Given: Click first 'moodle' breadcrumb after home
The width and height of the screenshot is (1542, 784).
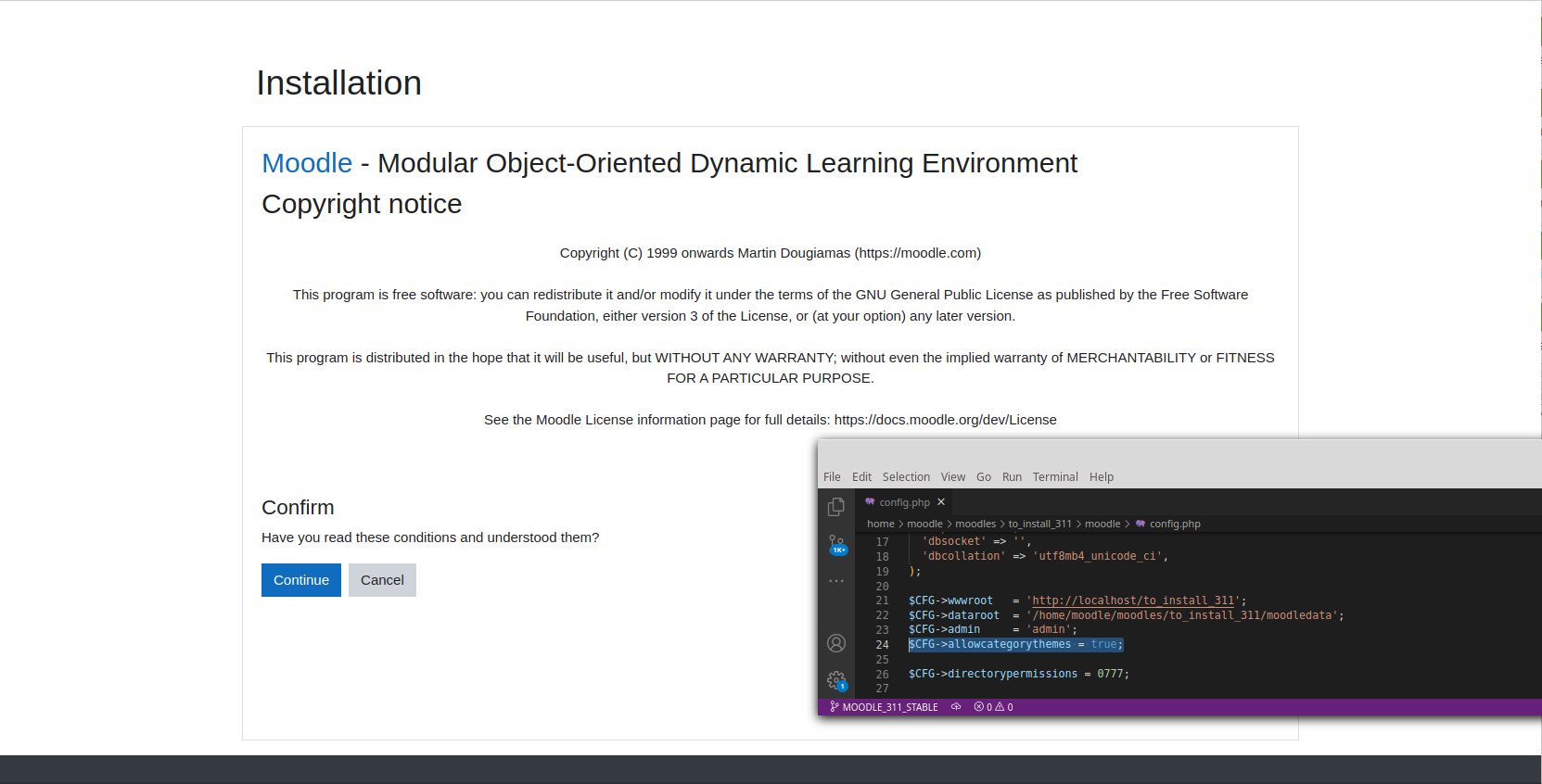Looking at the screenshot, I should pyautogui.click(x=924, y=525).
